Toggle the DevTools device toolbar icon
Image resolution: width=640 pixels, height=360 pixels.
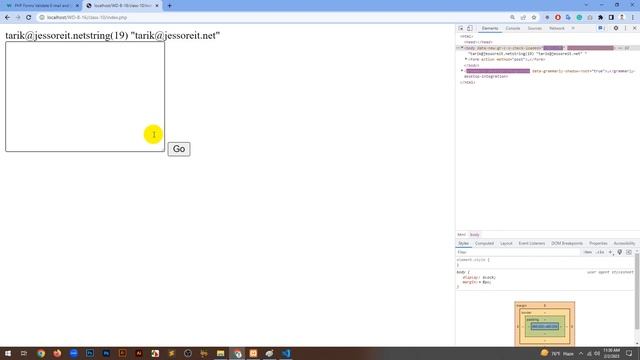pos(470,28)
